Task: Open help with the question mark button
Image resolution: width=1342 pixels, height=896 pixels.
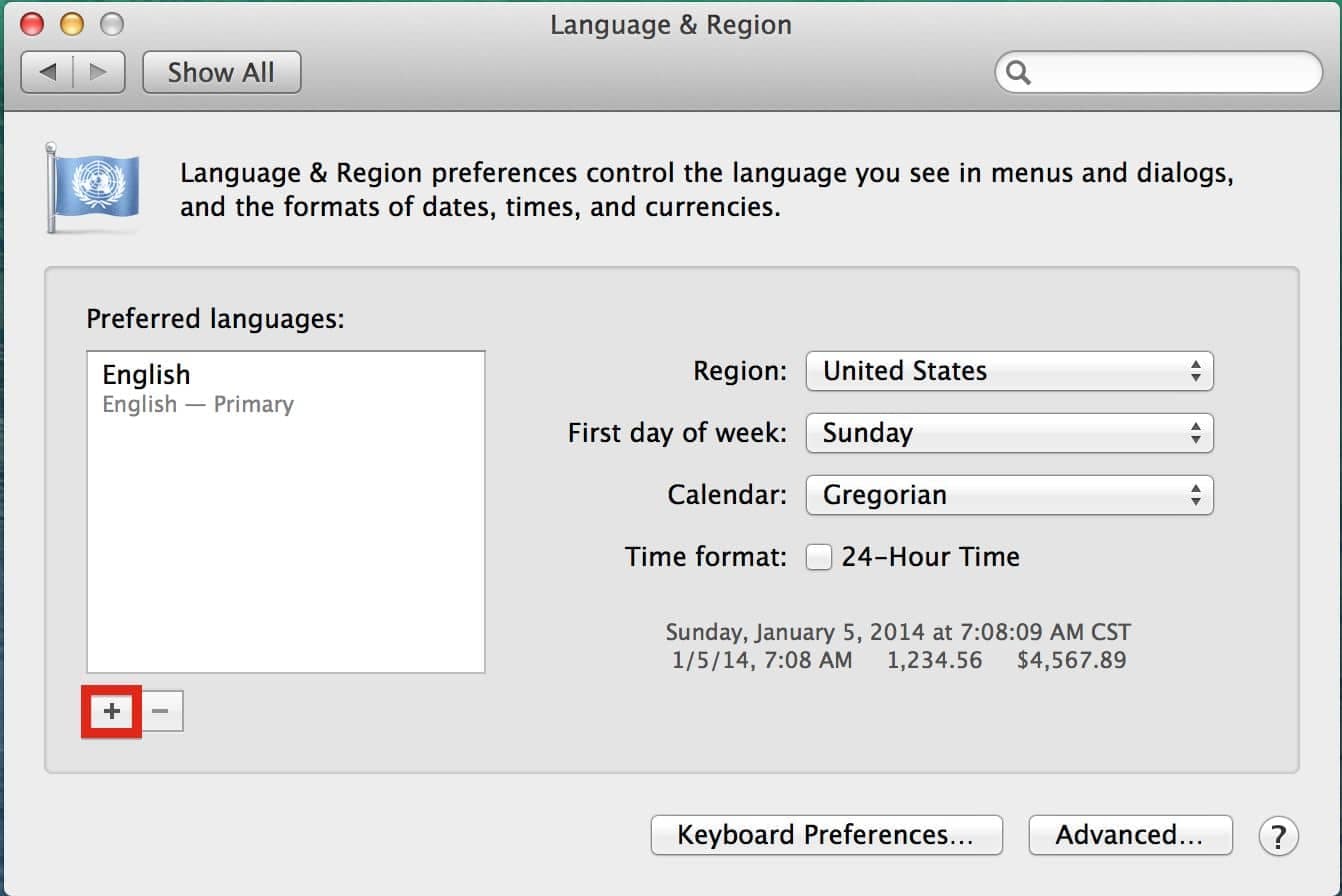Action: [1278, 835]
